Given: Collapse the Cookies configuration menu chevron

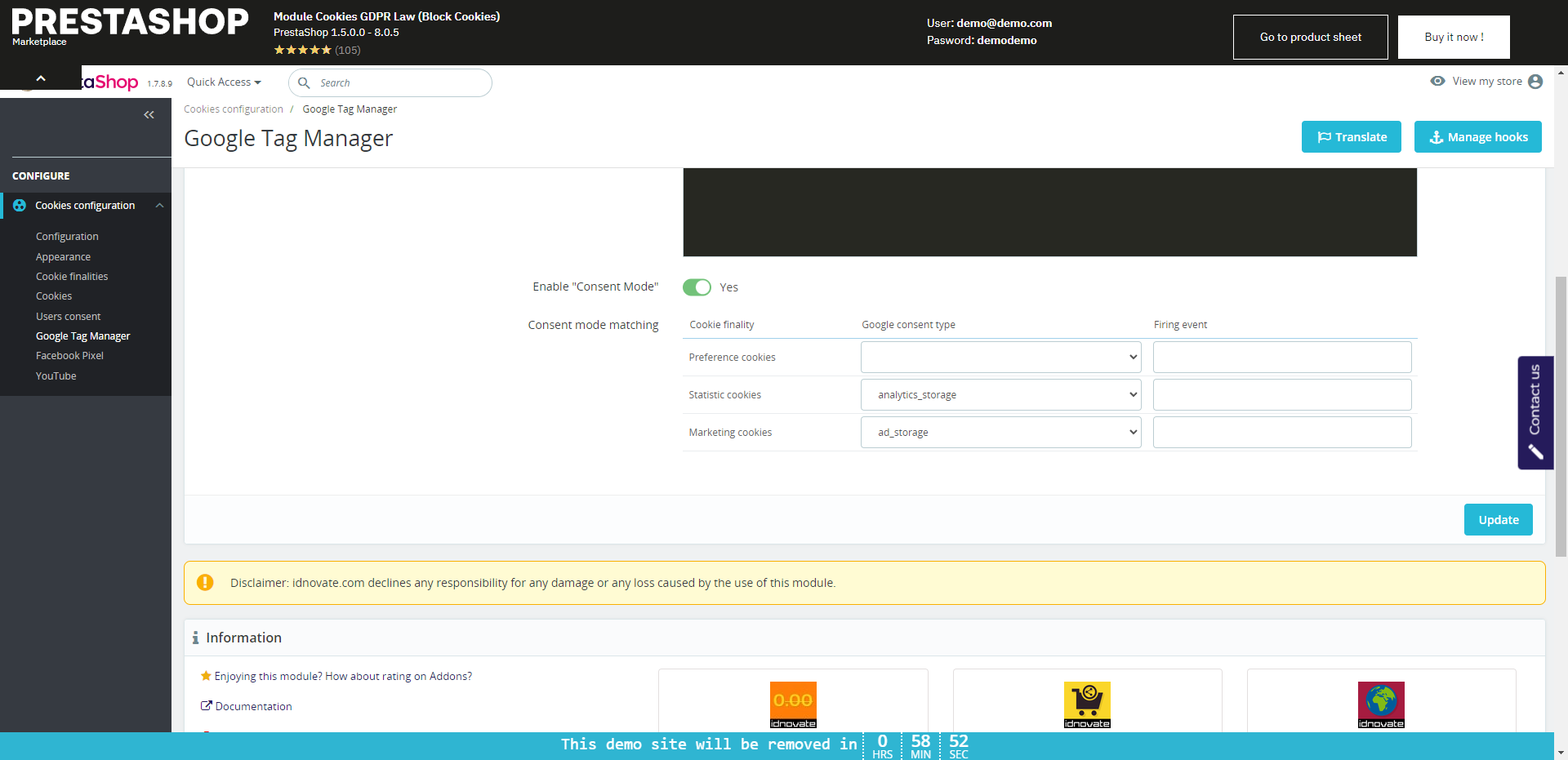Looking at the screenshot, I should pyautogui.click(x=160, y=206).
